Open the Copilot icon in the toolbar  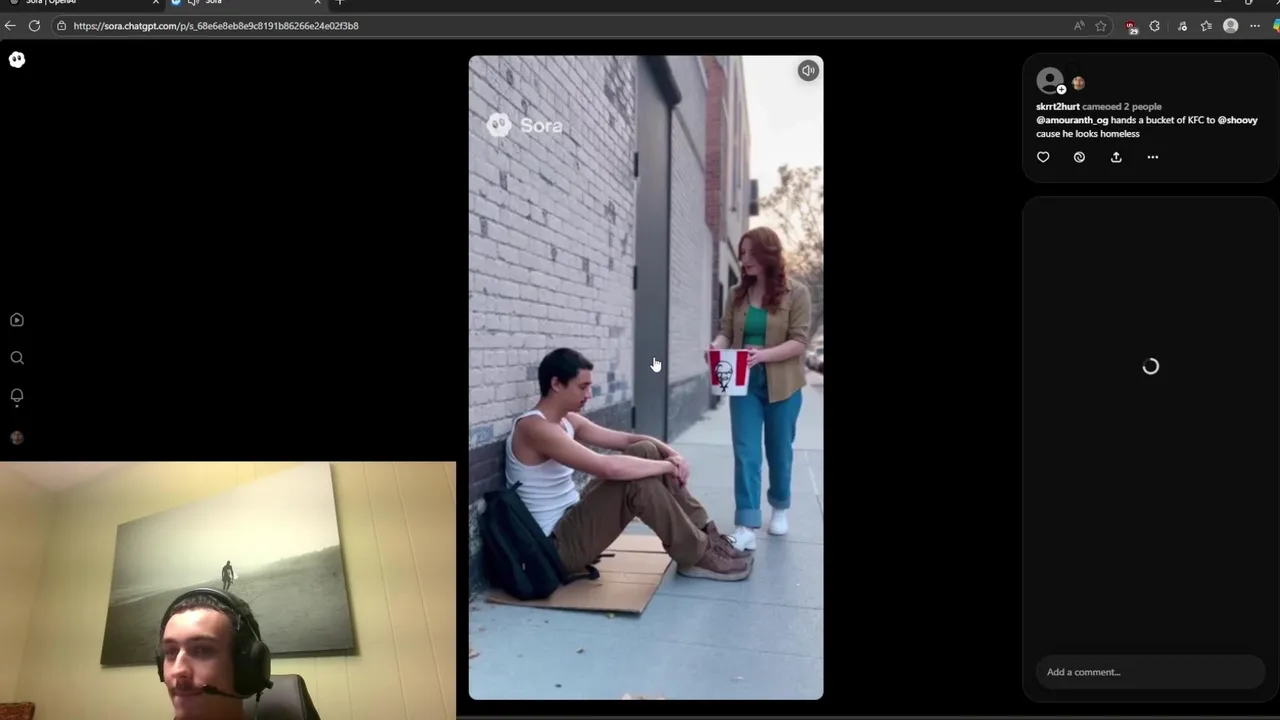(x=1276, y=26)
